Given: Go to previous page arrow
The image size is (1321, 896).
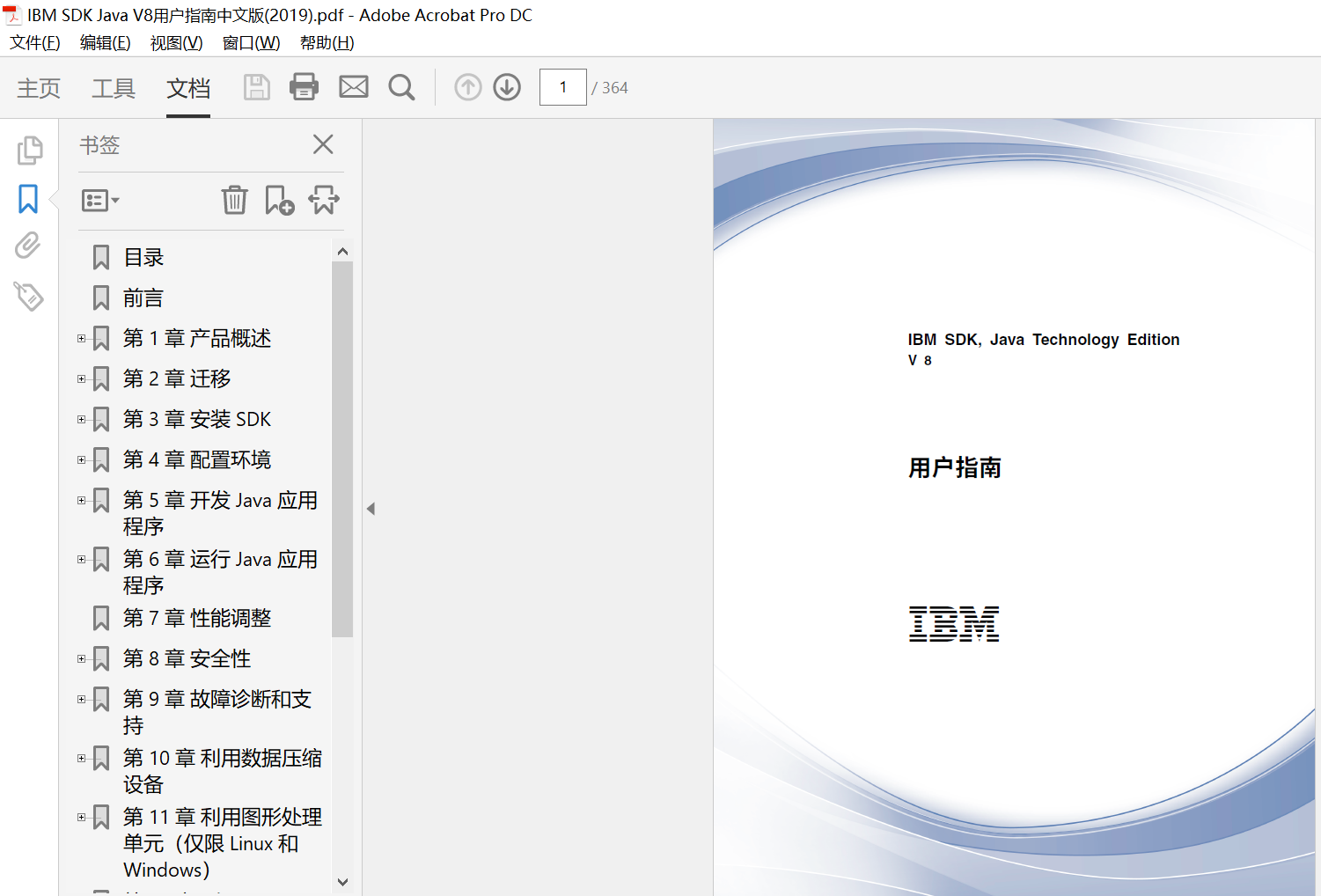Looking at the screenshot, I should (468, 87).
